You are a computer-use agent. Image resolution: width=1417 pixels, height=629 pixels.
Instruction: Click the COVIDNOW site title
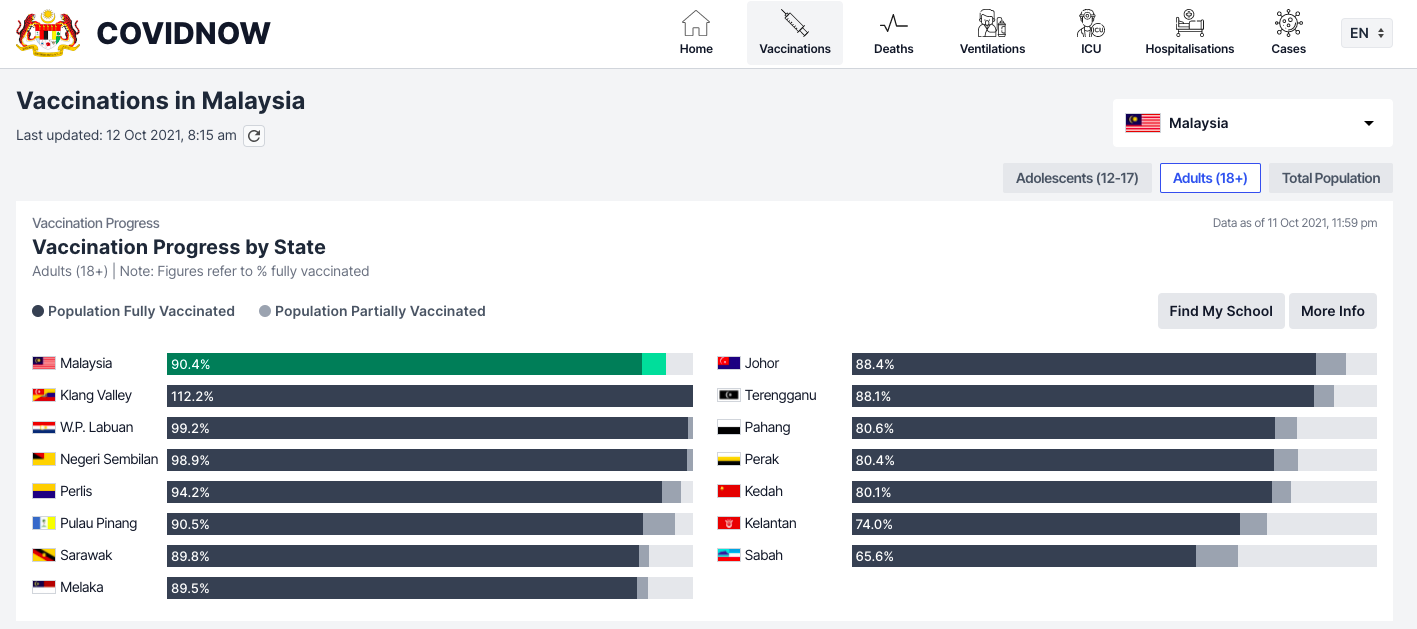[x=184, y=33]
